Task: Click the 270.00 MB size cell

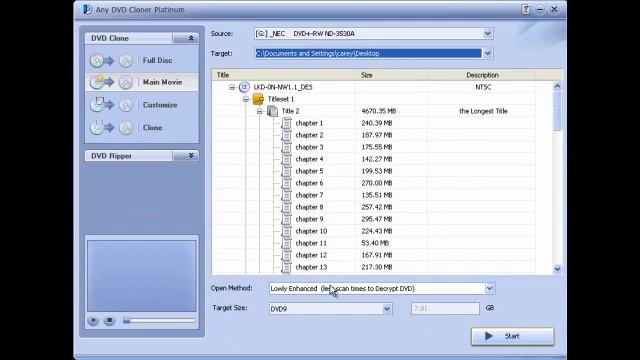Action: (377, 183)
